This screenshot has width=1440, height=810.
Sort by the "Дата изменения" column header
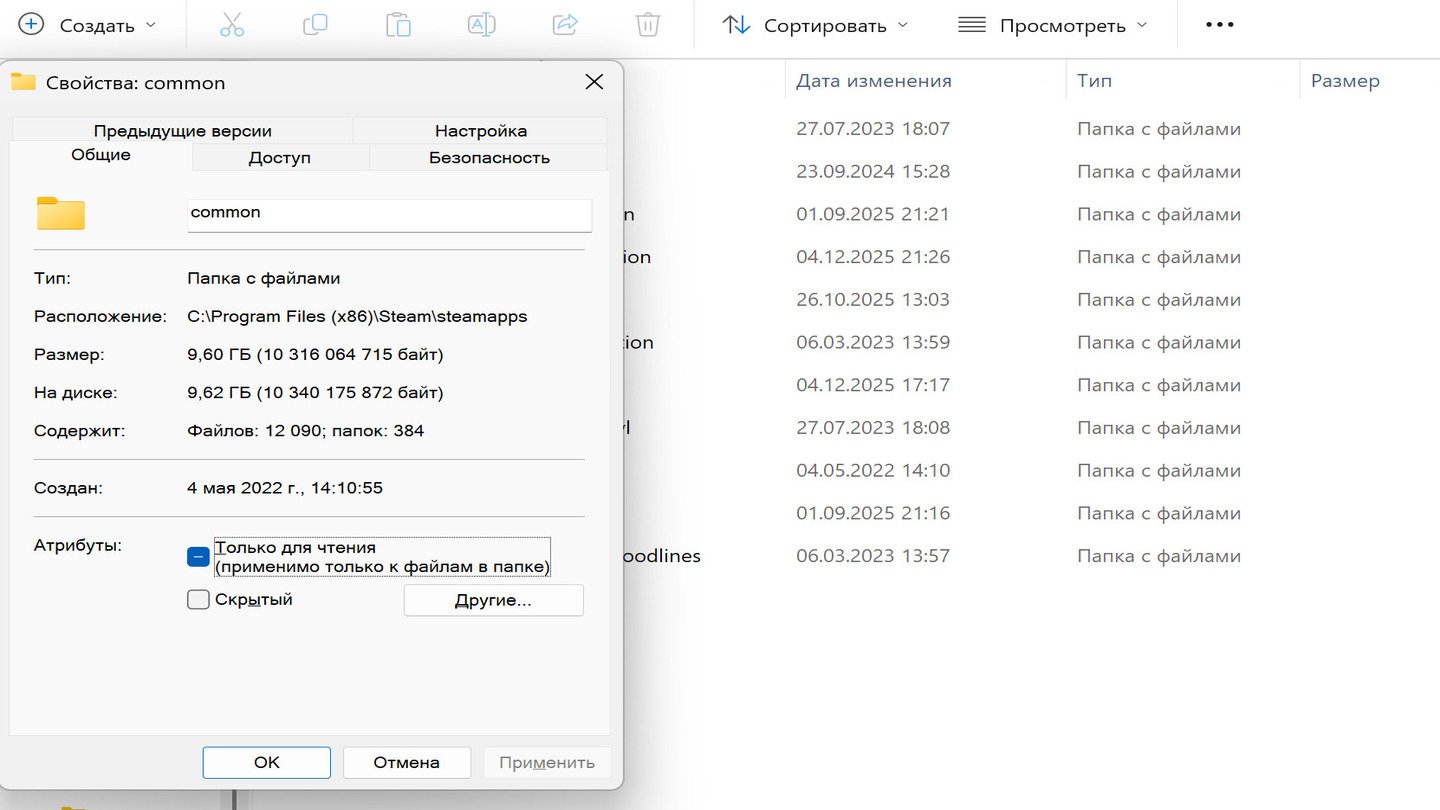pos(874,81)
